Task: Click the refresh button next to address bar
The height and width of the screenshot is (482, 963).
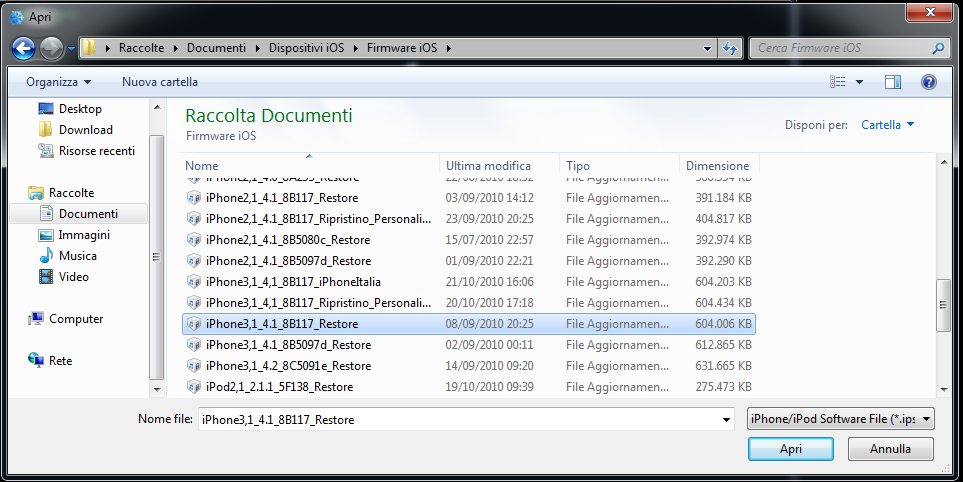Action: pyautogui.click(x=730, y=48)
